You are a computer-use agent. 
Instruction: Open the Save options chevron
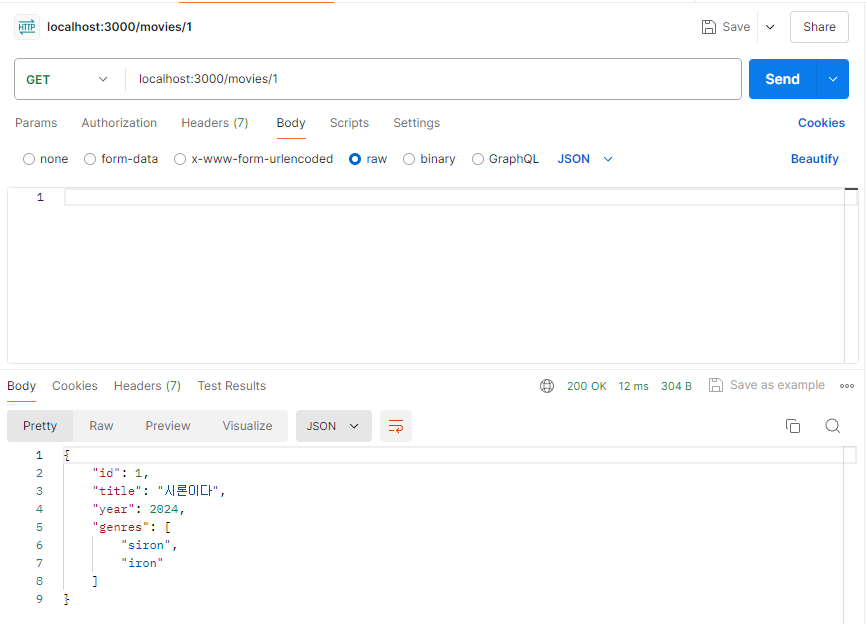point(770,27)
